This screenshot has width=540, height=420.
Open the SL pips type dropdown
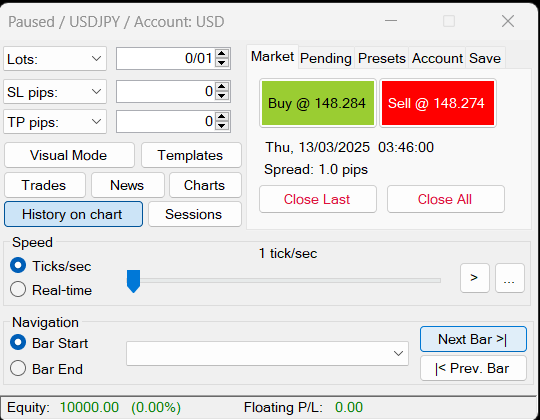click(x=55, y=92)
